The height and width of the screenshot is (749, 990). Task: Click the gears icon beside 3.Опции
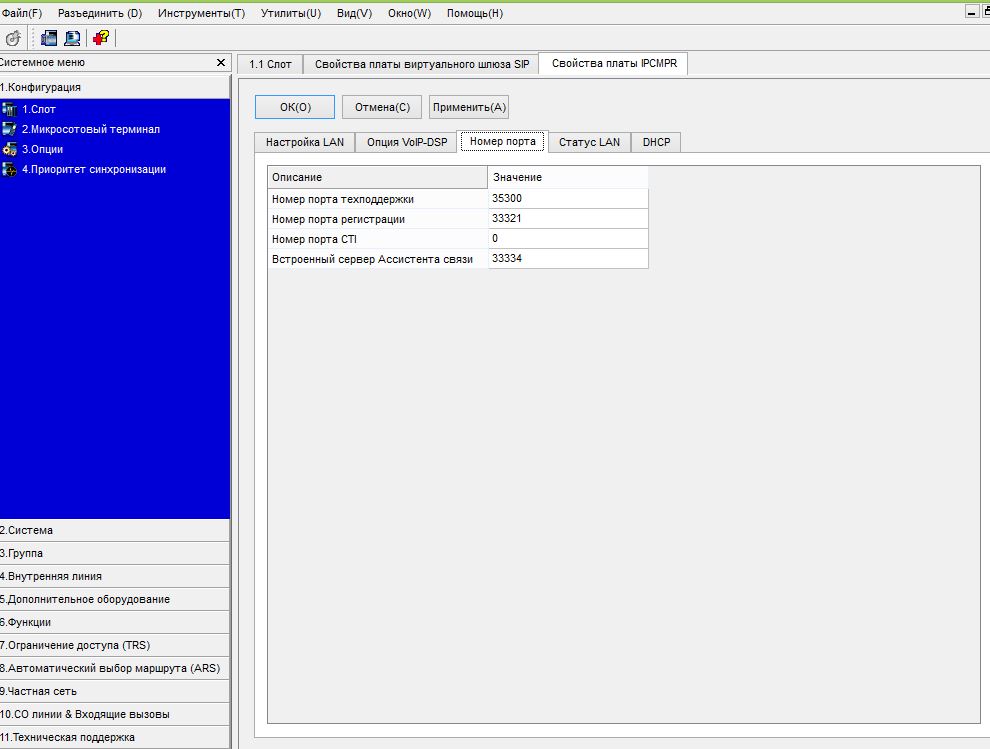click(9, 150)
